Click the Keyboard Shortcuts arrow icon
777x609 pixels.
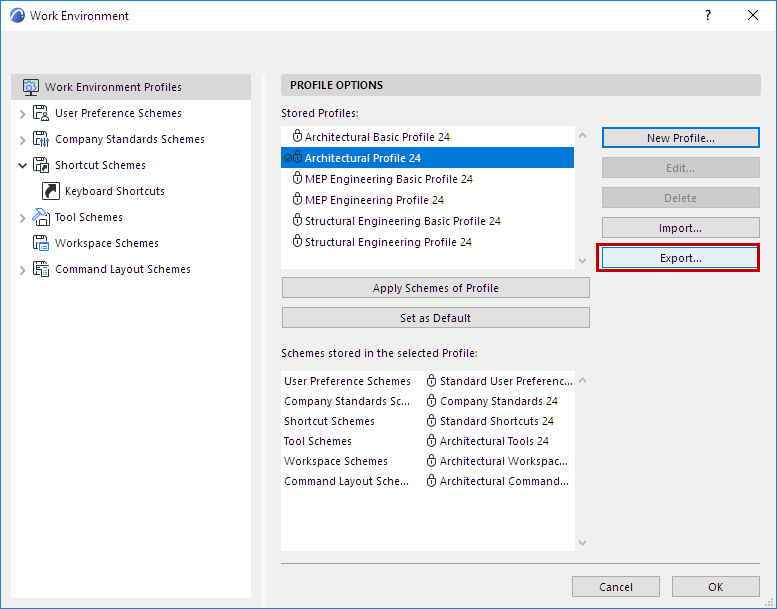point(51,191)
